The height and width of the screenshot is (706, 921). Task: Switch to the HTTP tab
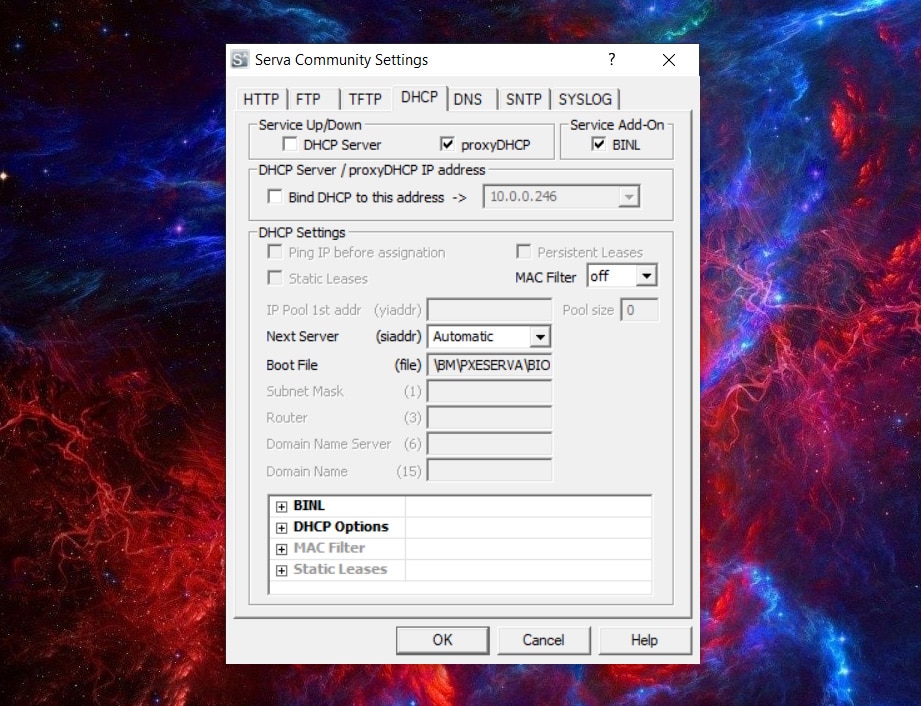click(x=261, y=99)
